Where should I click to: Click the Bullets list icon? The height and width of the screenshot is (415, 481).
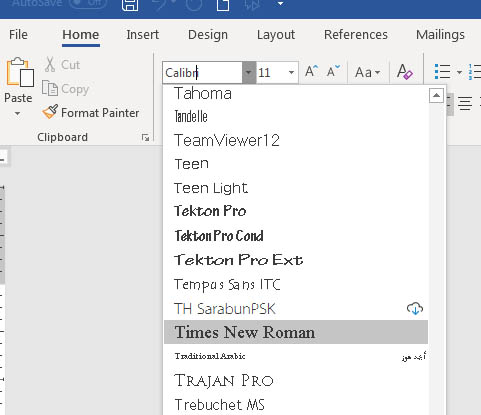tap(443, 72)
